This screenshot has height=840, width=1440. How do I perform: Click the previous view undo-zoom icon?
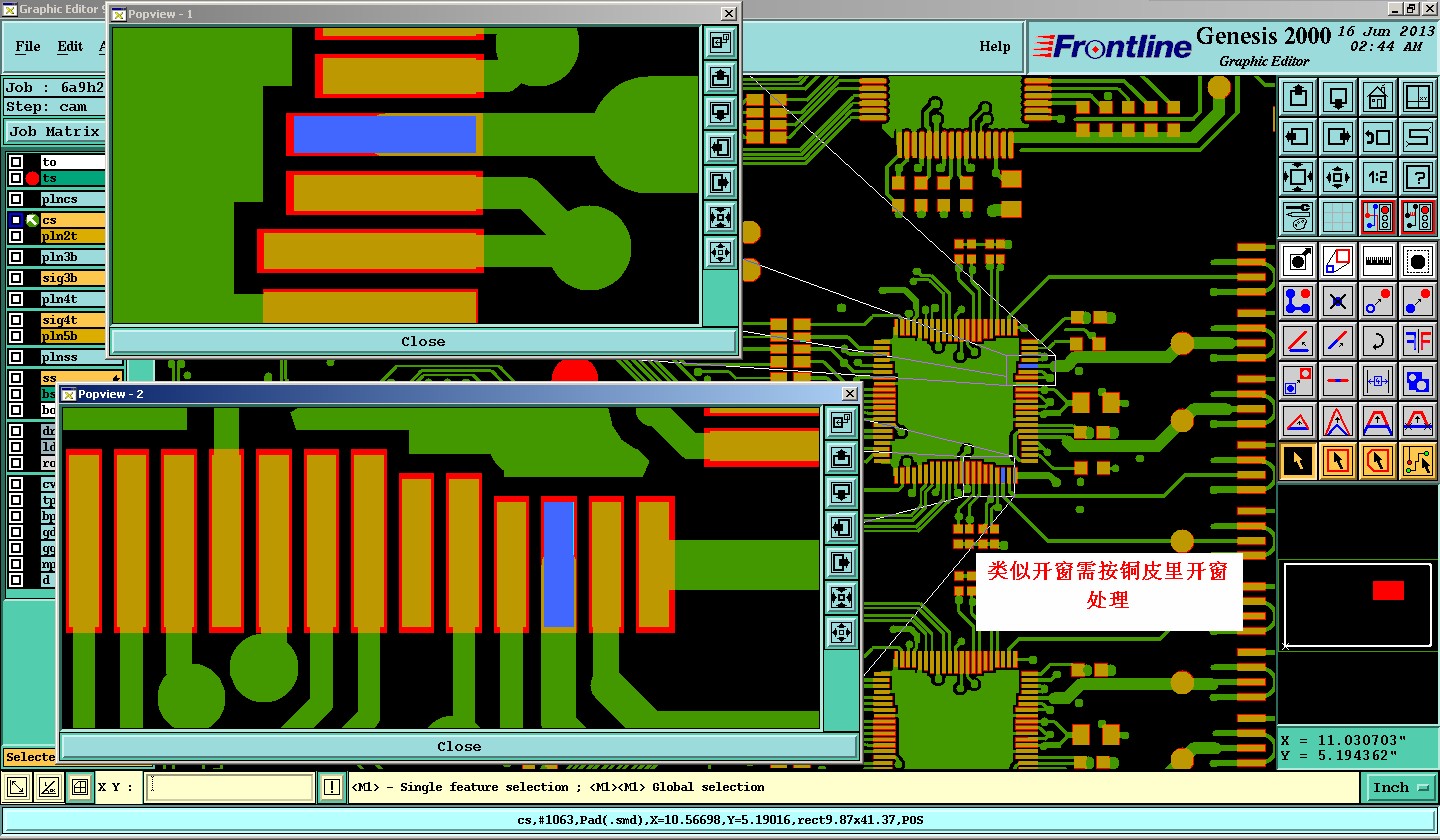(x=1377, y=137)
